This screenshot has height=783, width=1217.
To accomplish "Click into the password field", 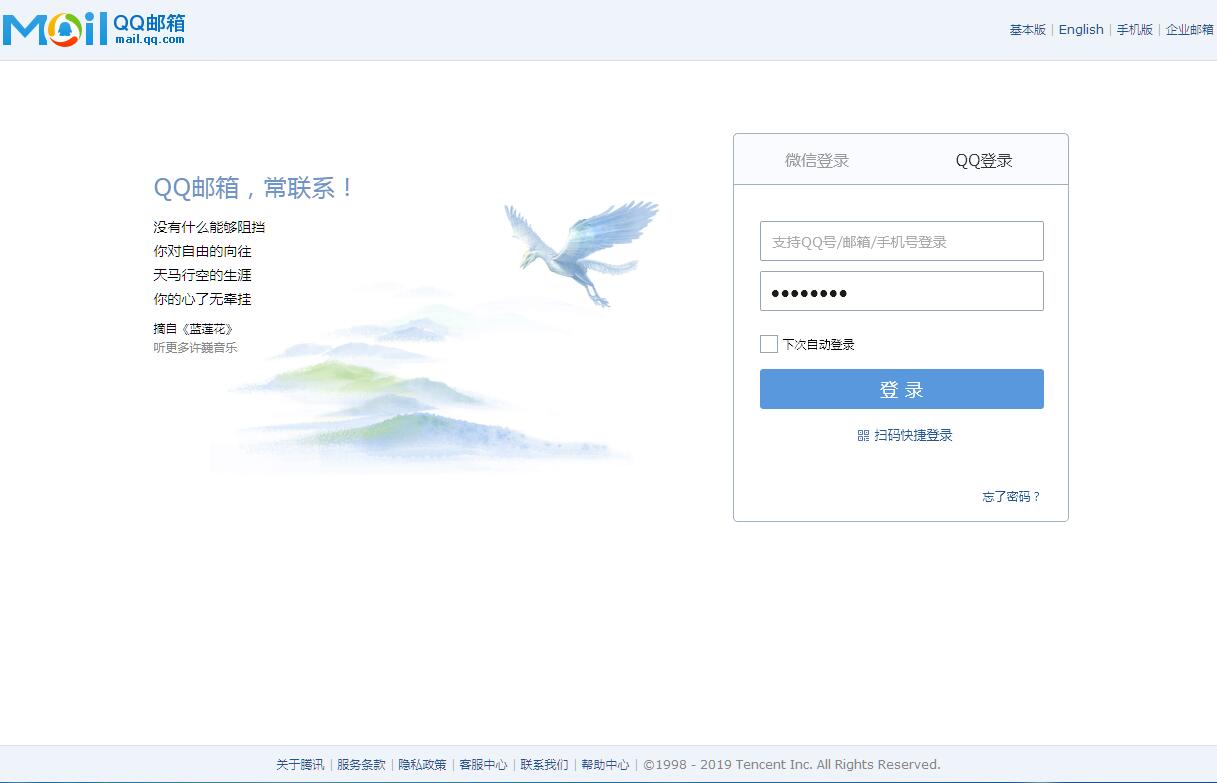I will click(901, 291).
